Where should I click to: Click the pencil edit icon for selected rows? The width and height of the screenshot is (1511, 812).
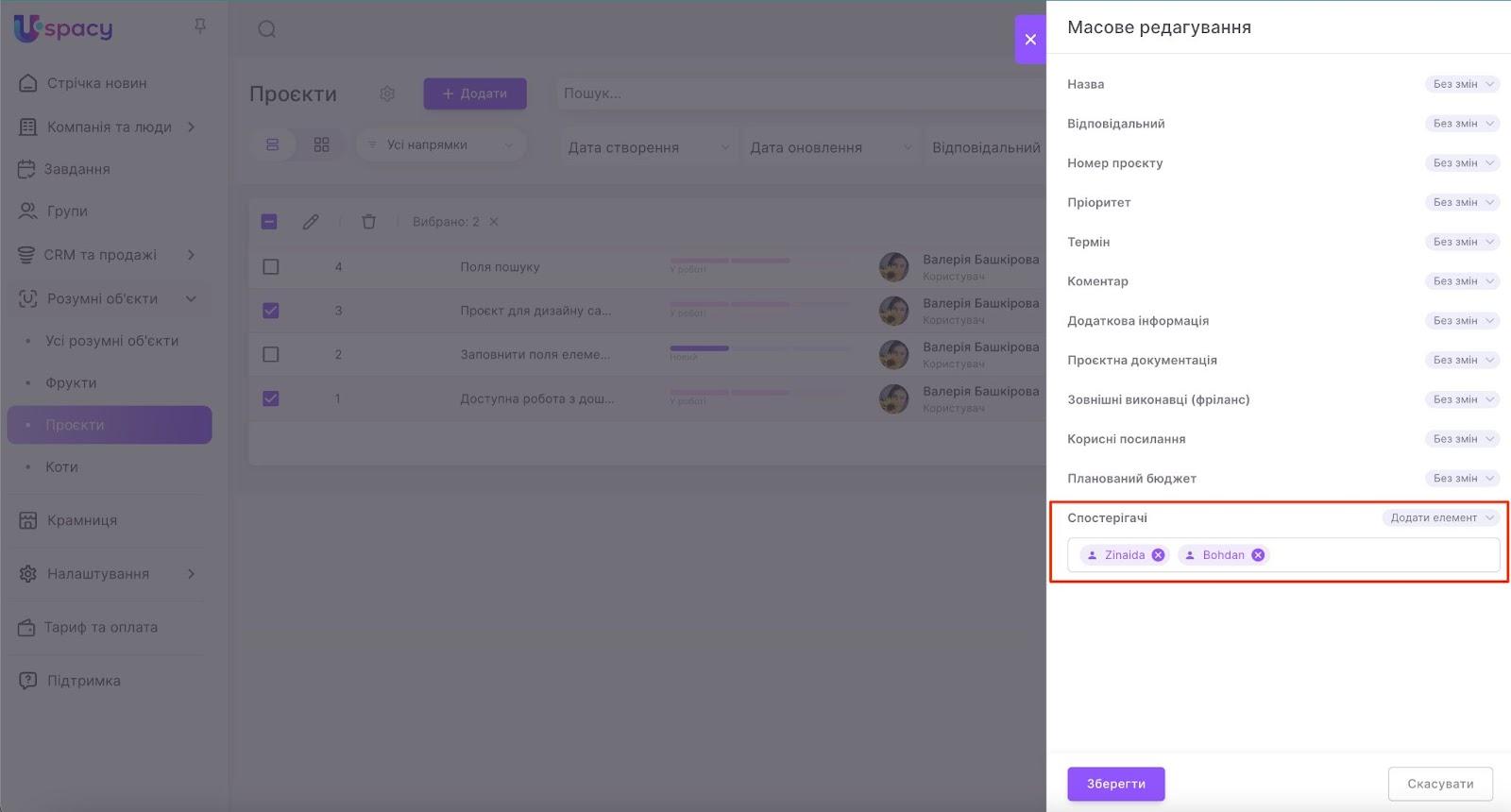coord(311,222)
